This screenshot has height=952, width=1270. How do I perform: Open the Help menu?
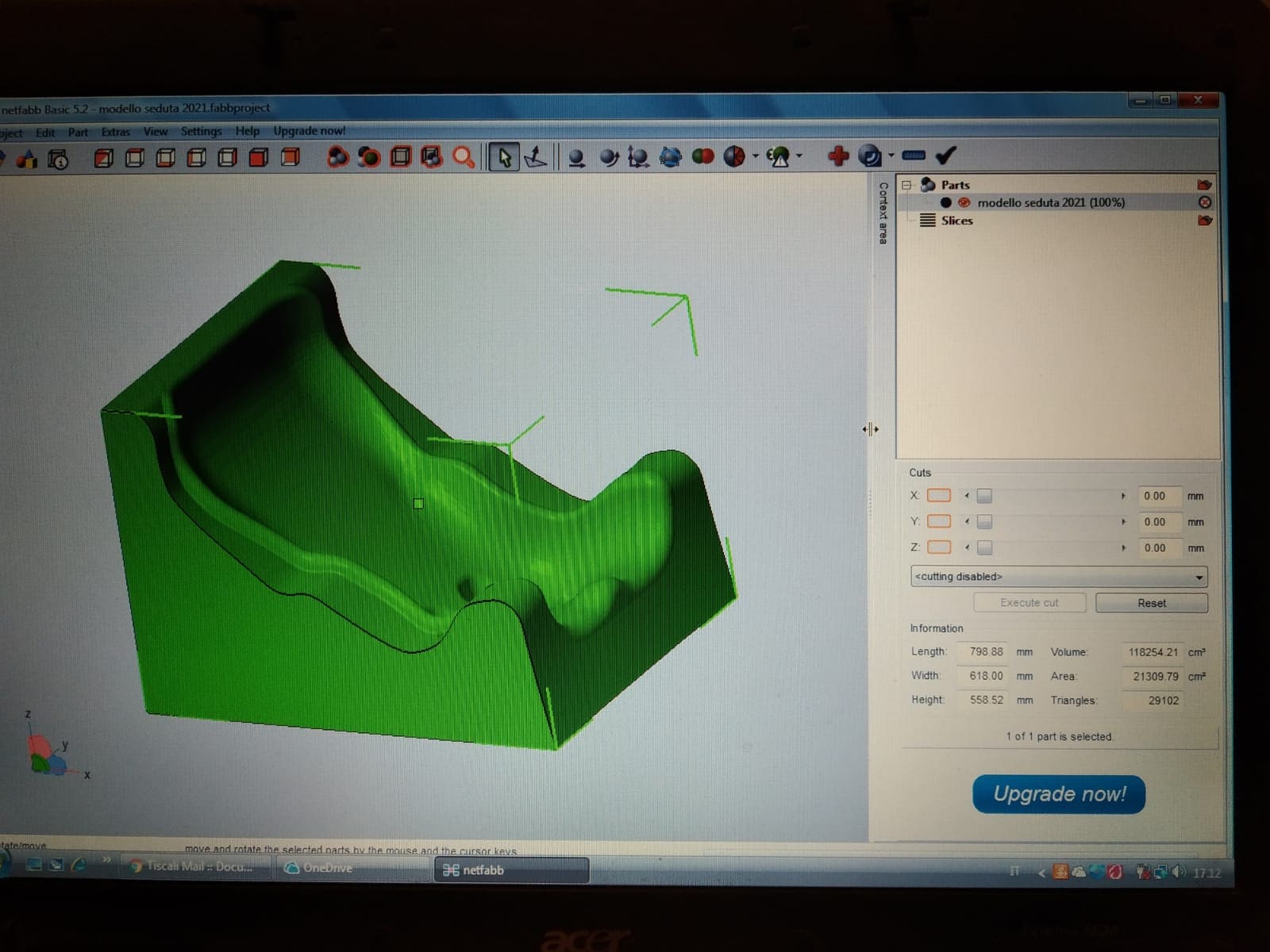(x=247, y=131)
